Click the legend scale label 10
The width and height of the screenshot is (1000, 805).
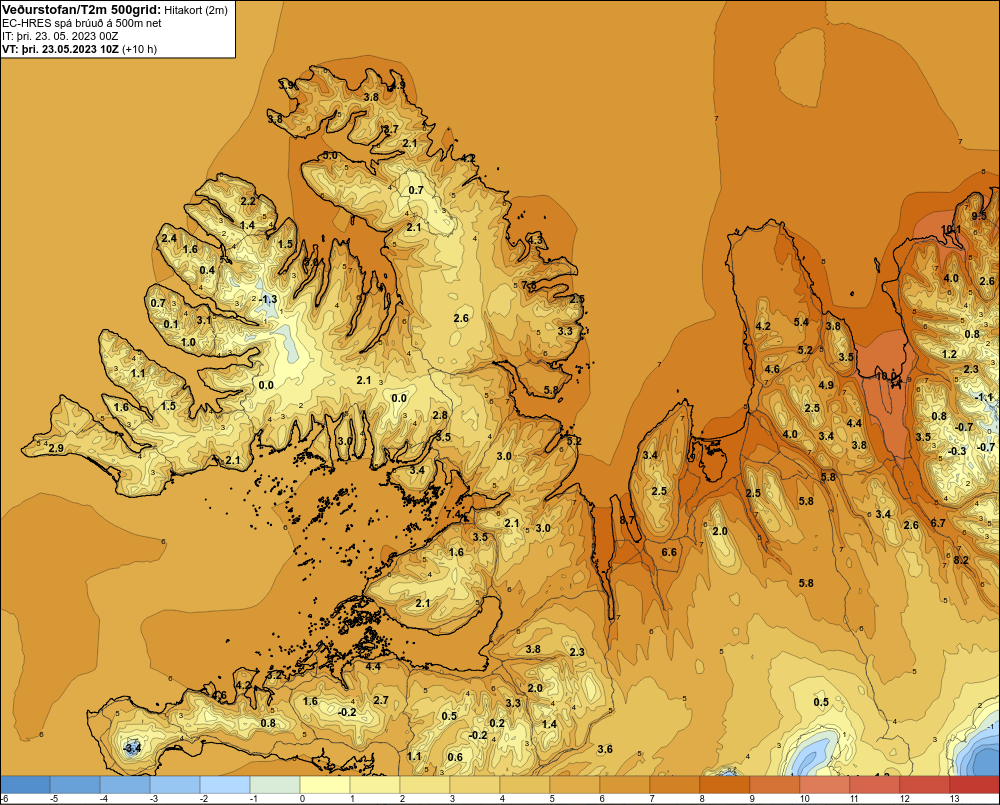805,799
